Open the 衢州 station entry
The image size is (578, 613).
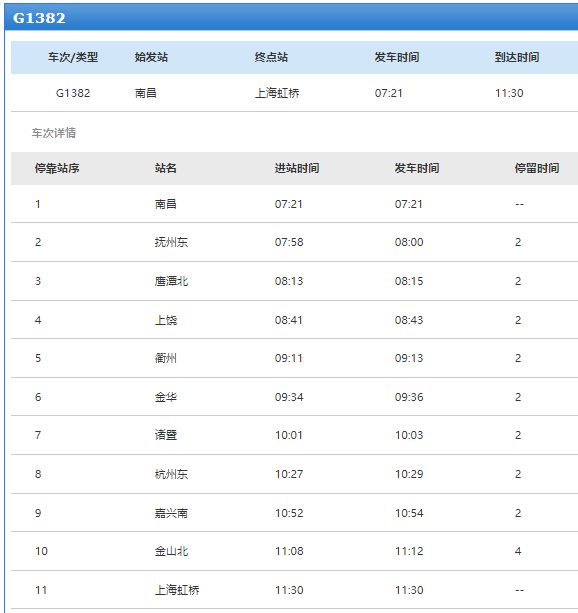pos(166,358)
